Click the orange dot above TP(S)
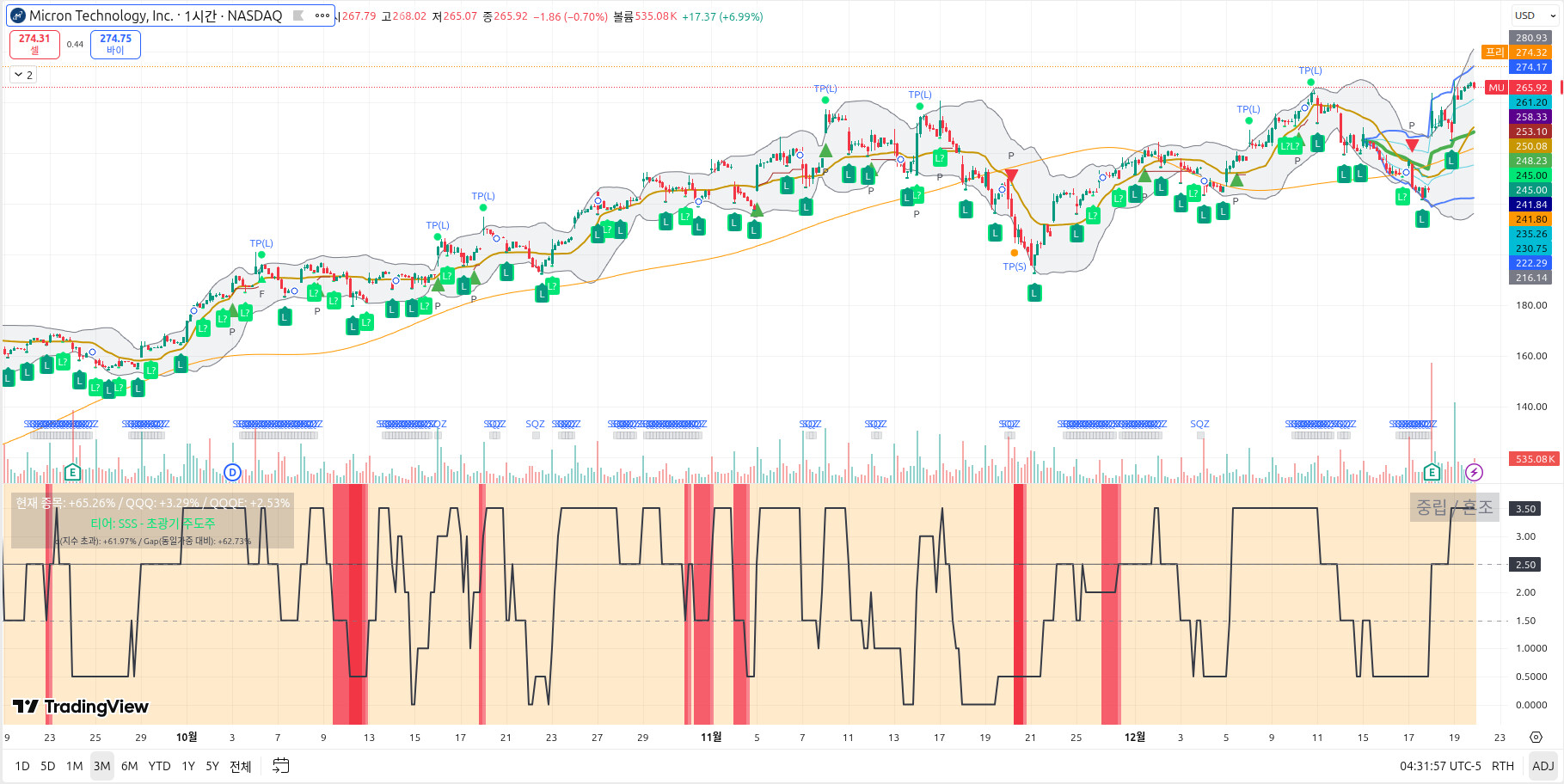 point(1015,253)
